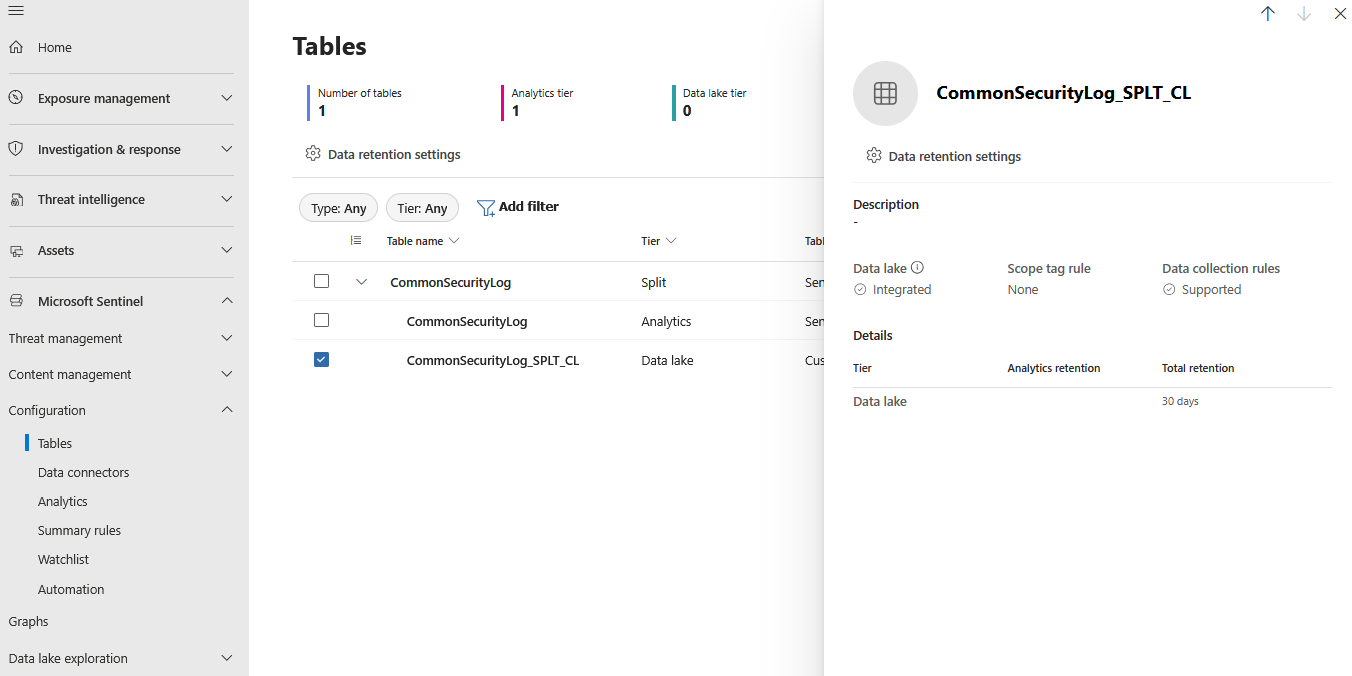
Task: Click the Number of tables count
Action: (322, 111)
